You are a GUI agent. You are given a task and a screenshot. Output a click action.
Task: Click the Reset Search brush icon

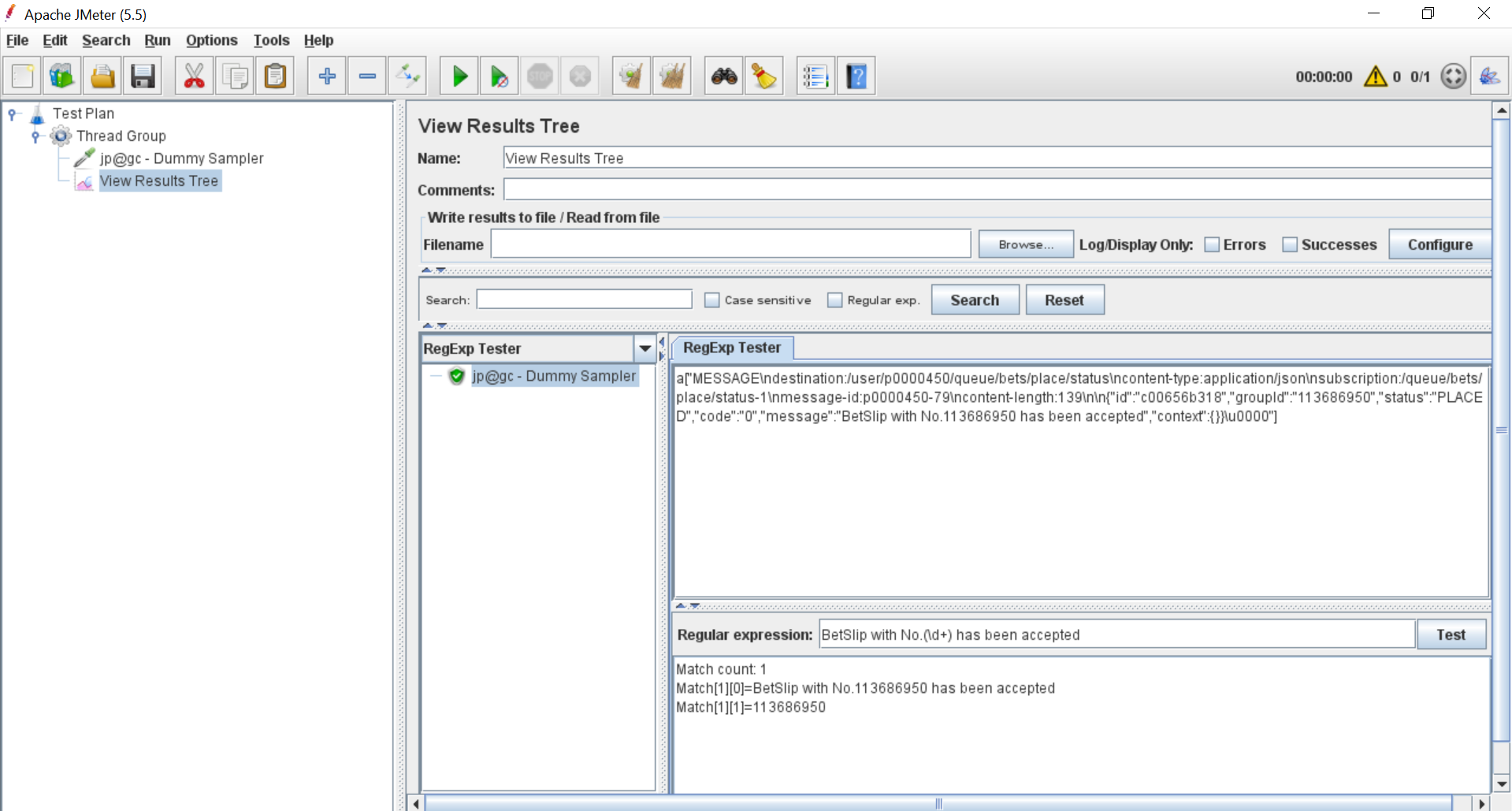click(x=764, y=76)
